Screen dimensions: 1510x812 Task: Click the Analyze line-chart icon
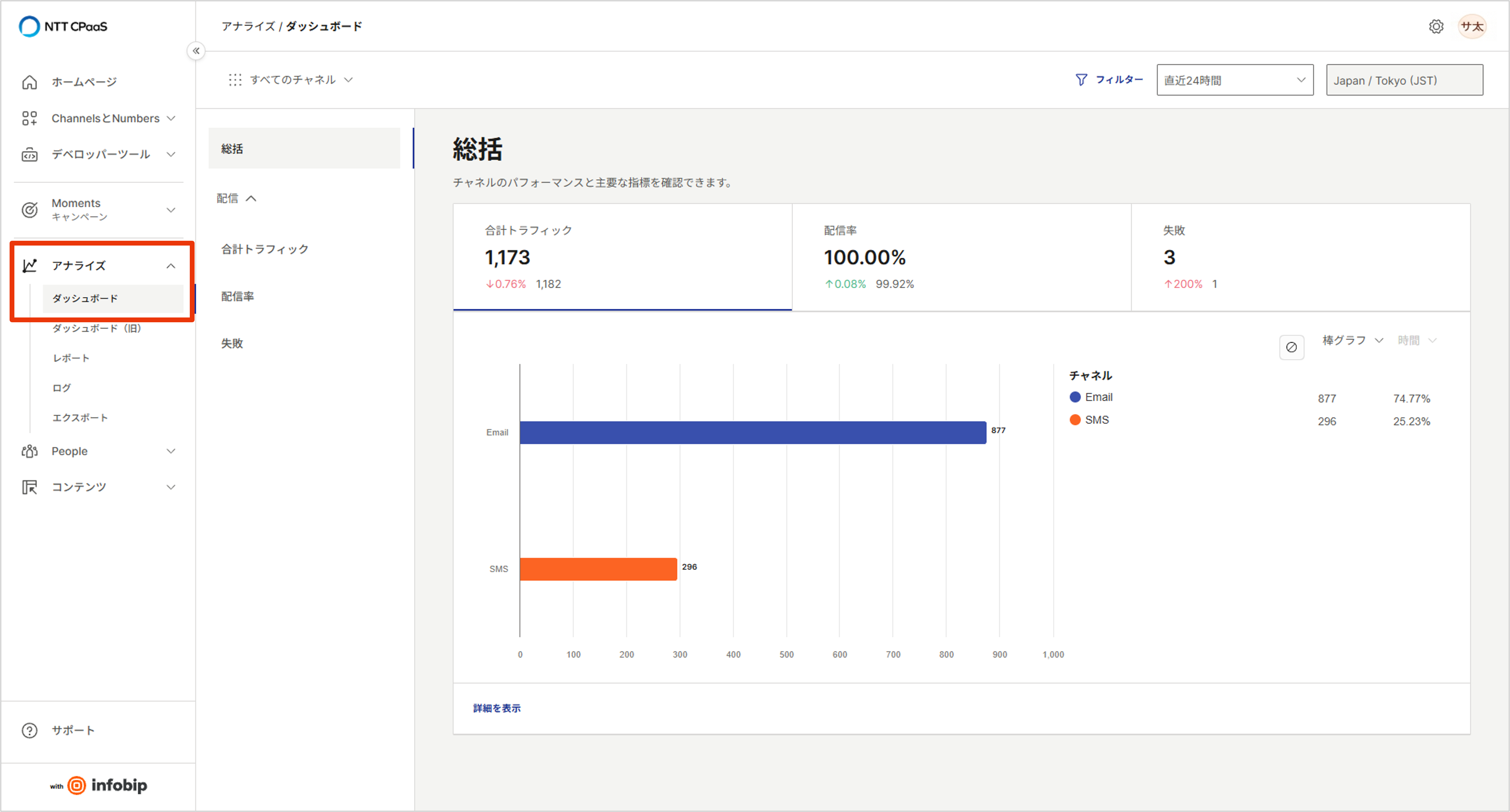(29, 266)
